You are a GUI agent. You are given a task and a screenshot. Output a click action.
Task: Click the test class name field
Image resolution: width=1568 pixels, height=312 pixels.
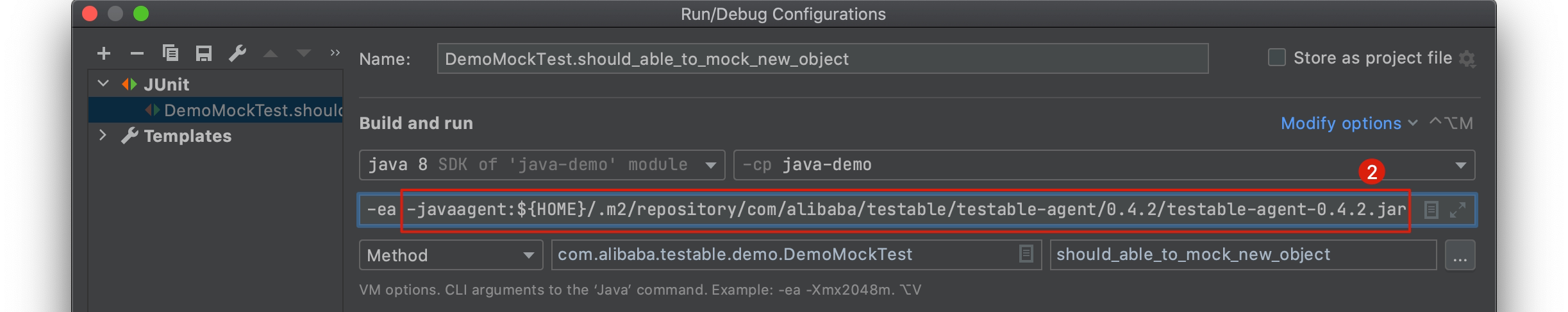(782, 255)
